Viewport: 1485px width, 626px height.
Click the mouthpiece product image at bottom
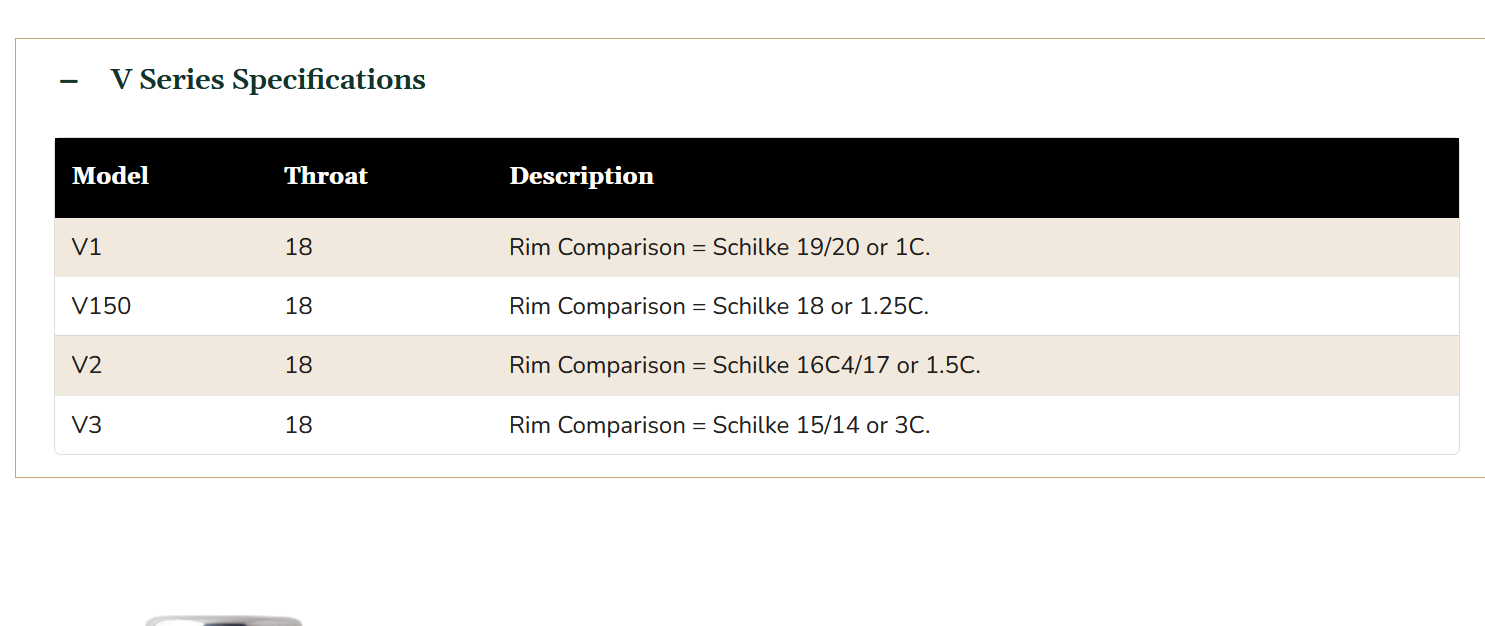(x=224, y=621)
